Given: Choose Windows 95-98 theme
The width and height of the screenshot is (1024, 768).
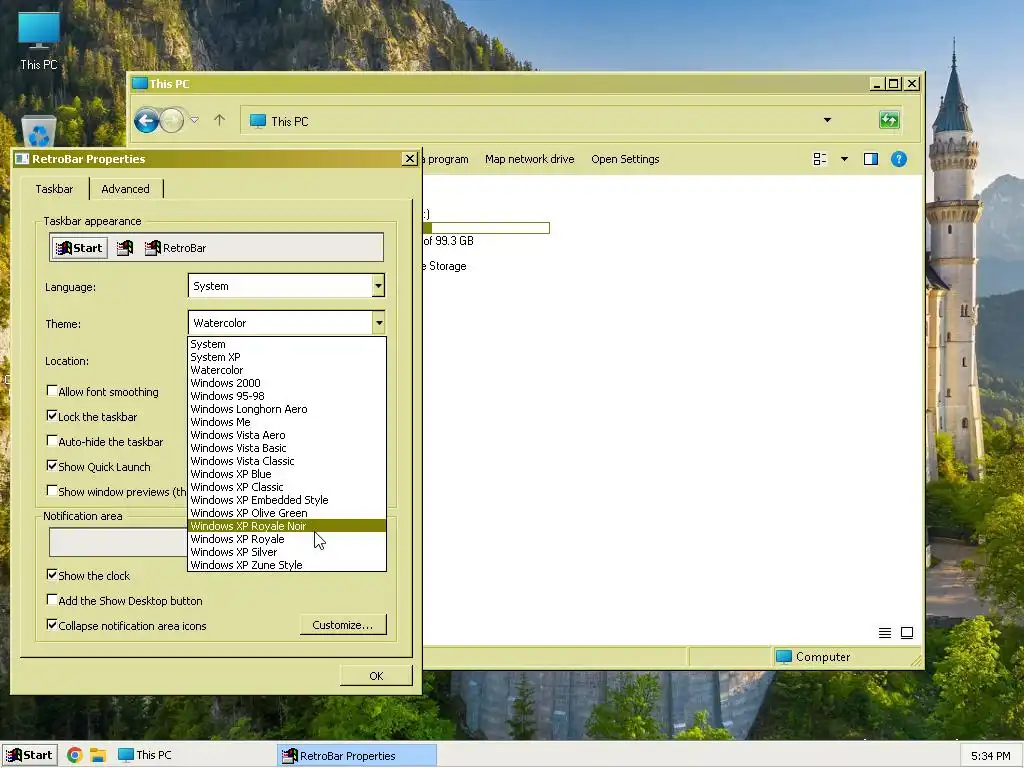Looking at the screenshot, I should pos(287,396).
